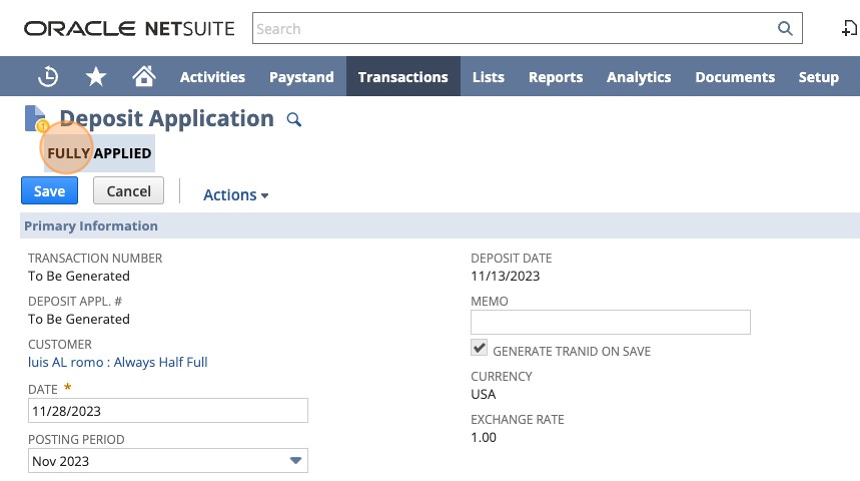
Task: Click into the Memo field
Action: tap(610, 322)
